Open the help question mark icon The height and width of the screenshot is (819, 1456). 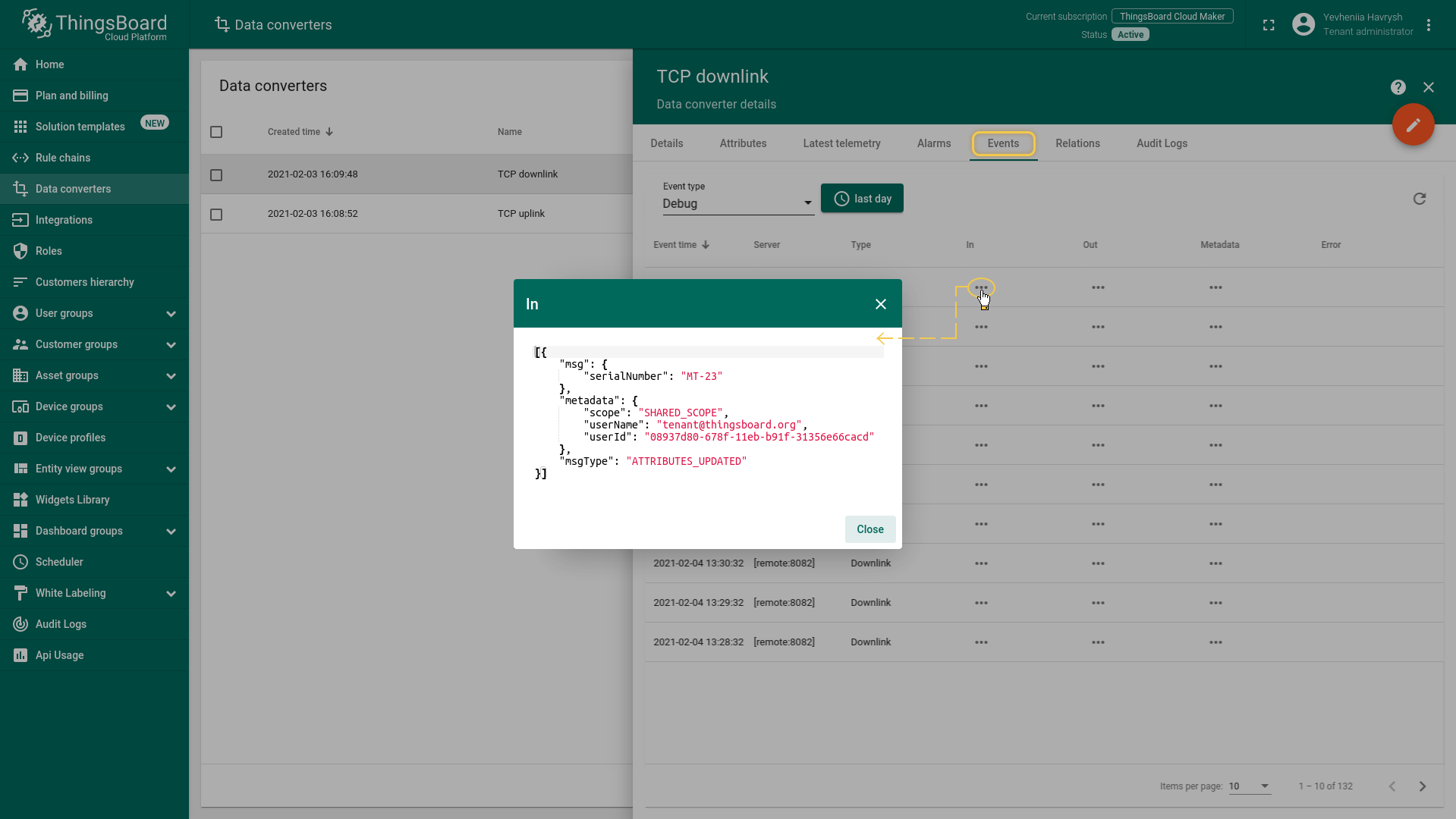pos(1398,87)
